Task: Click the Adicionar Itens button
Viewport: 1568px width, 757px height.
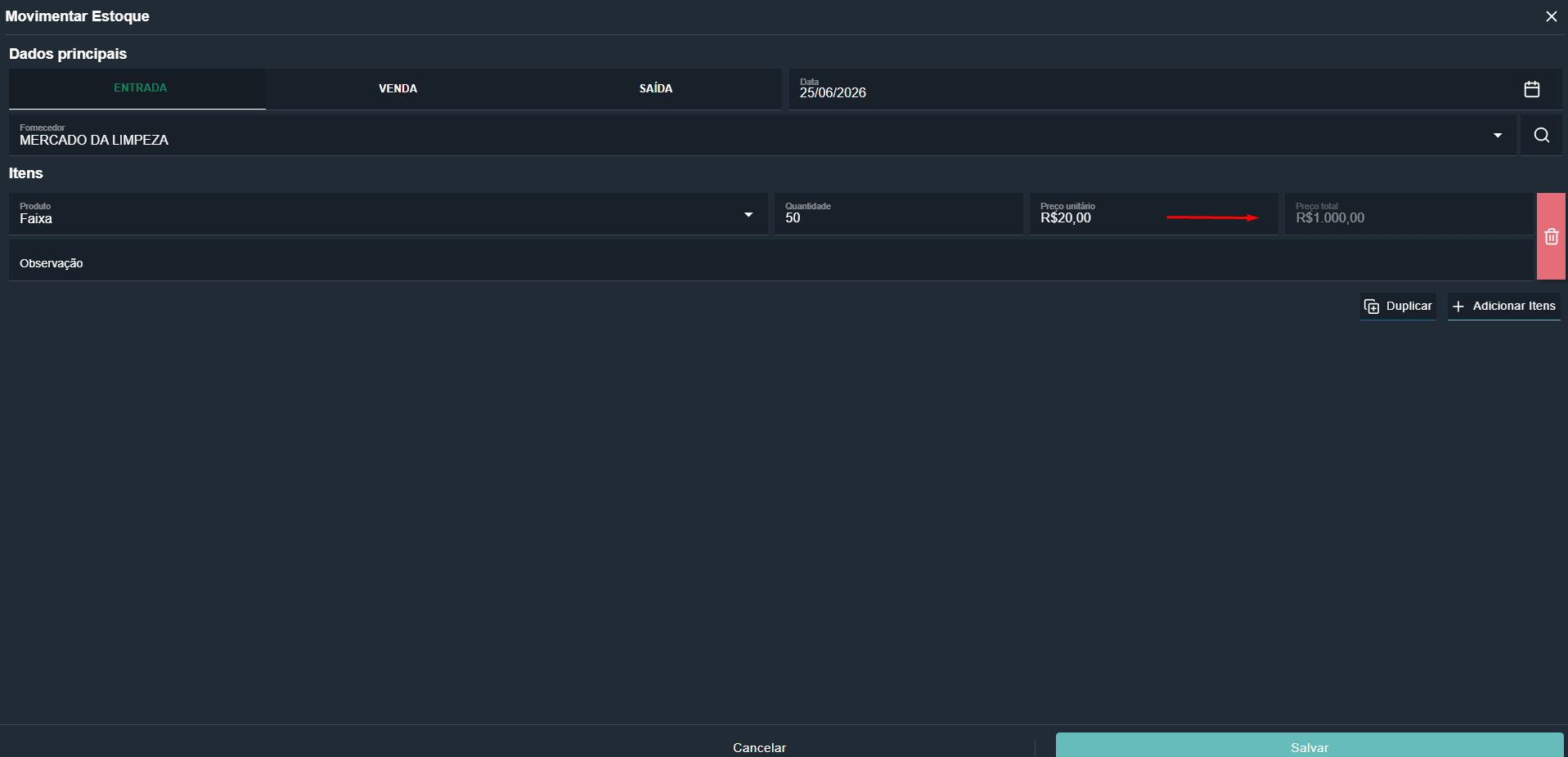Action: (1503, 306)
